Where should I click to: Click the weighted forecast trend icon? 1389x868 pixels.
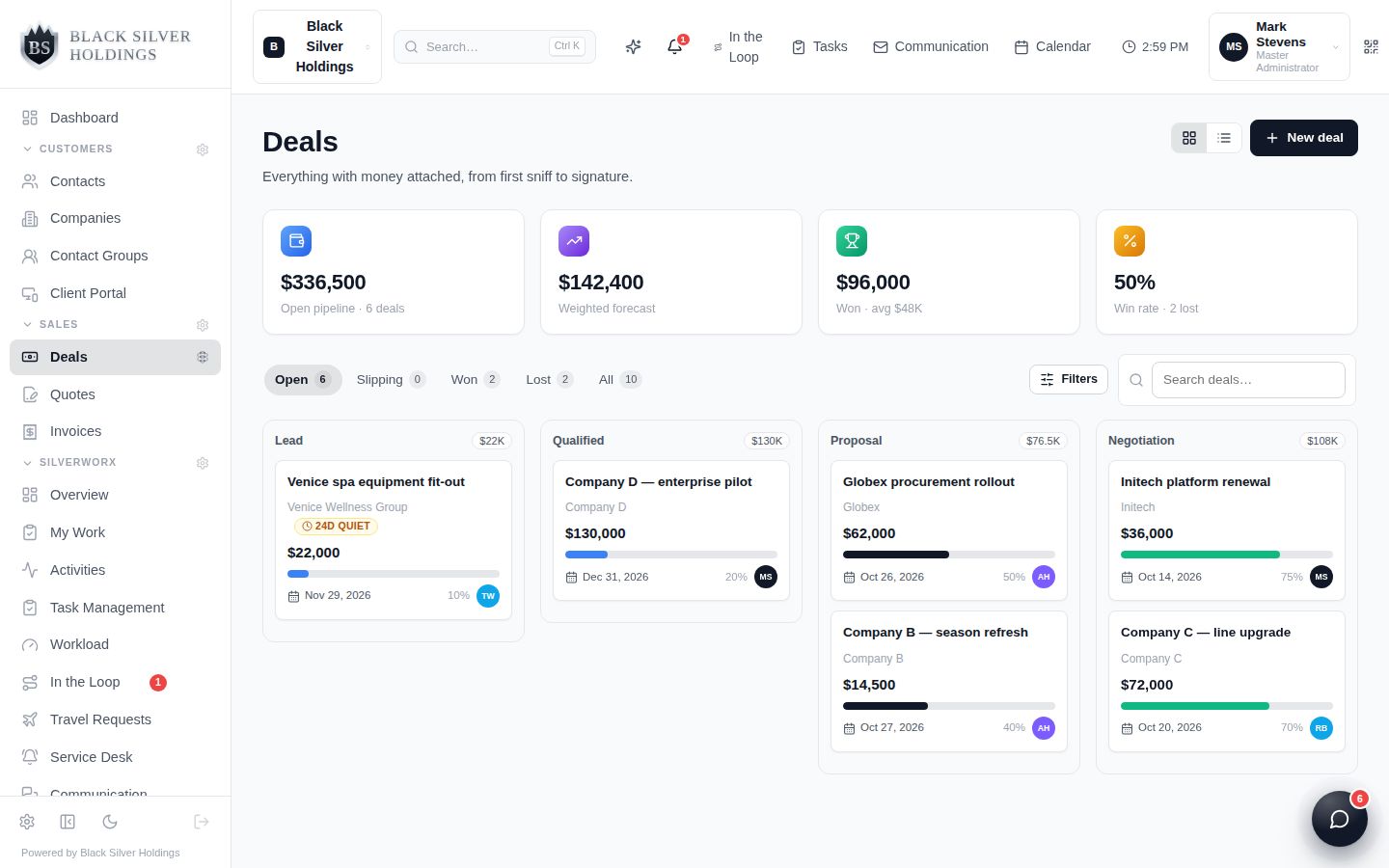(x=574, y=241)
